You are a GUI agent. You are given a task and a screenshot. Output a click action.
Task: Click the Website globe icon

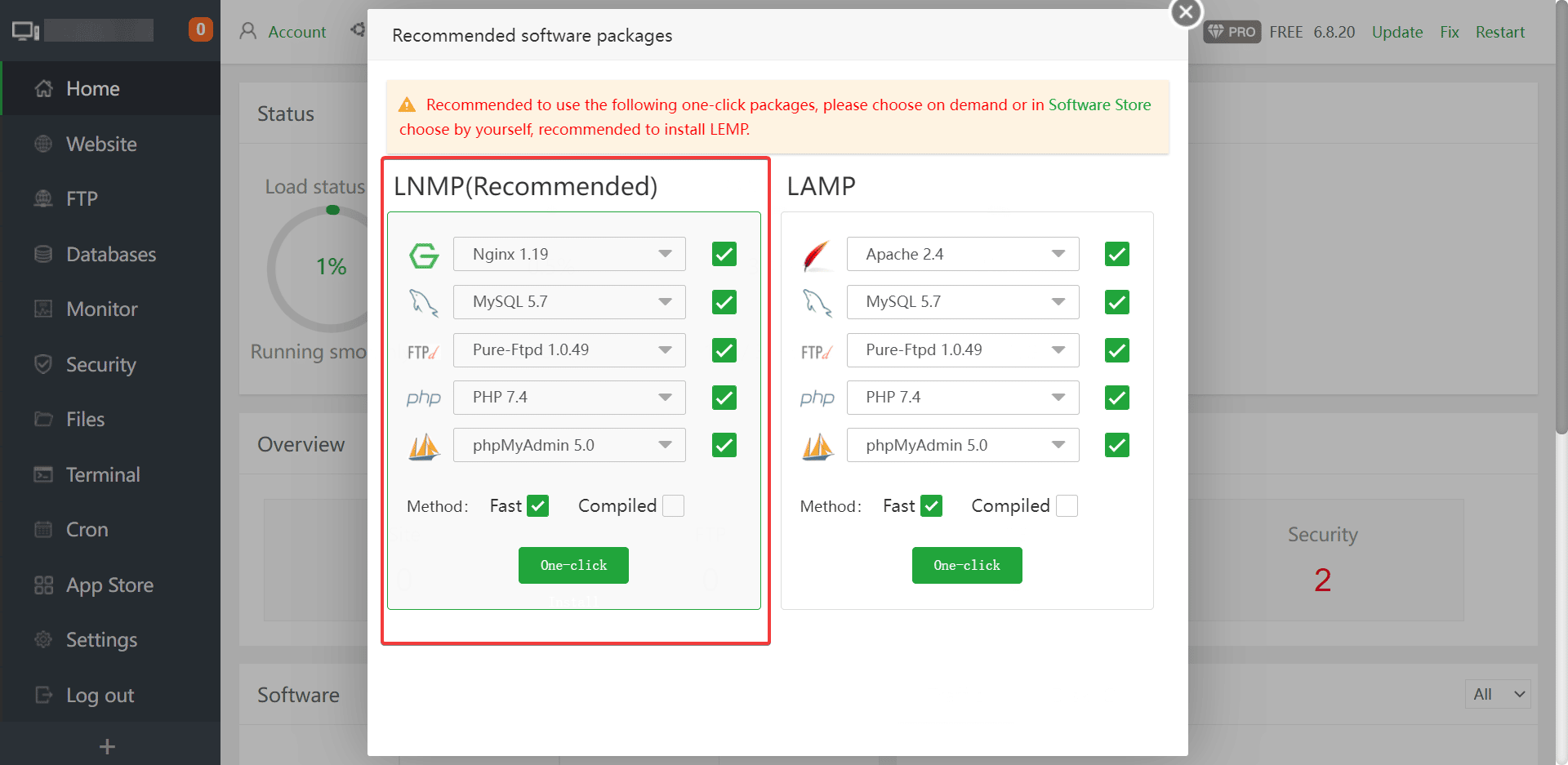(x=43, y=144)
